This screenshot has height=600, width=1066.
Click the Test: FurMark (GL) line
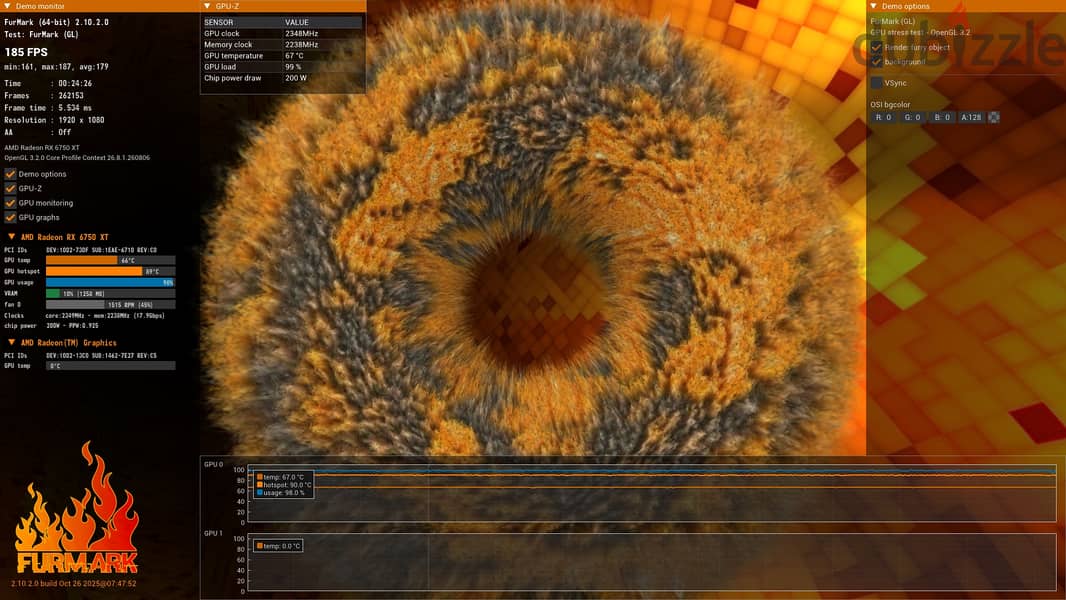pyautogui.click(x=41, y=34)
